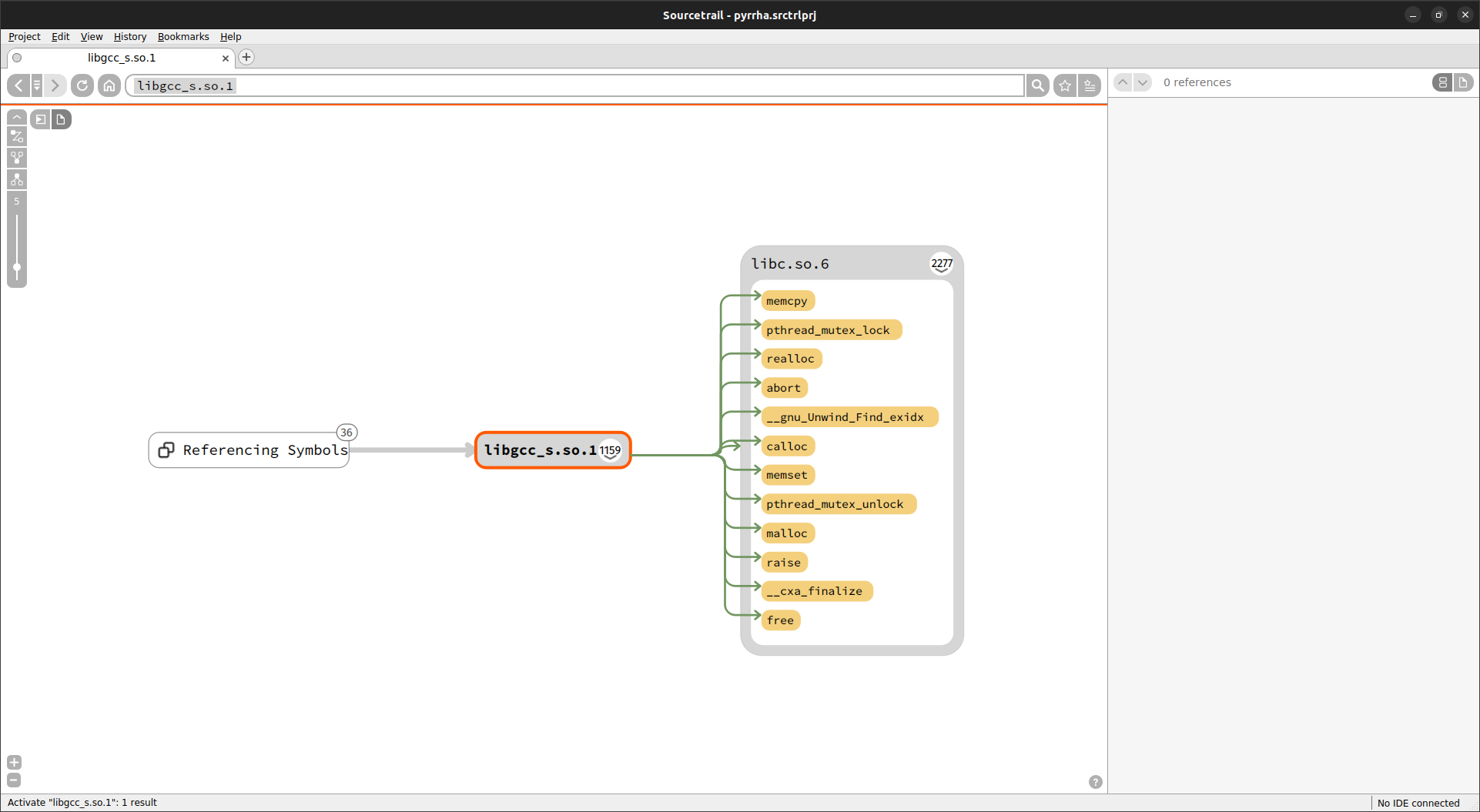Expand the libc.so.6 node with 2277 badge
The image size is (1480, 812).
click(x=941, y=264)
